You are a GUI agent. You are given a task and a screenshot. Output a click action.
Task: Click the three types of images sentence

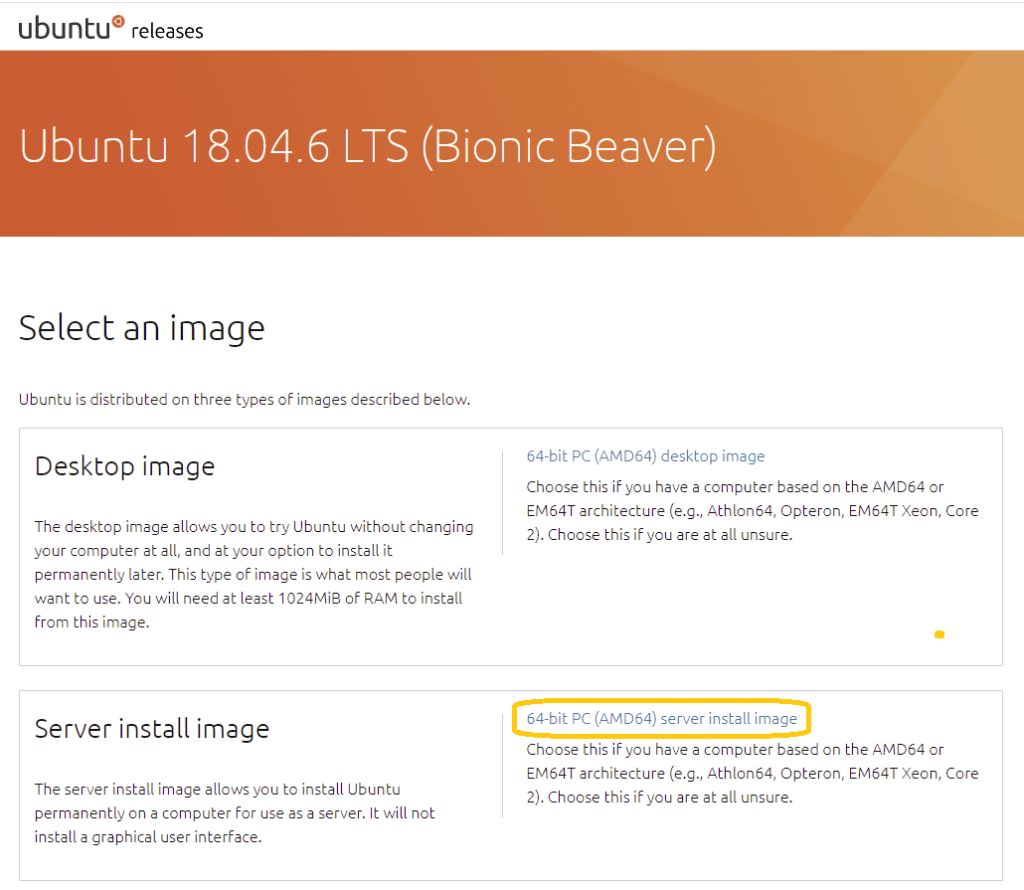tap(244, 400)
